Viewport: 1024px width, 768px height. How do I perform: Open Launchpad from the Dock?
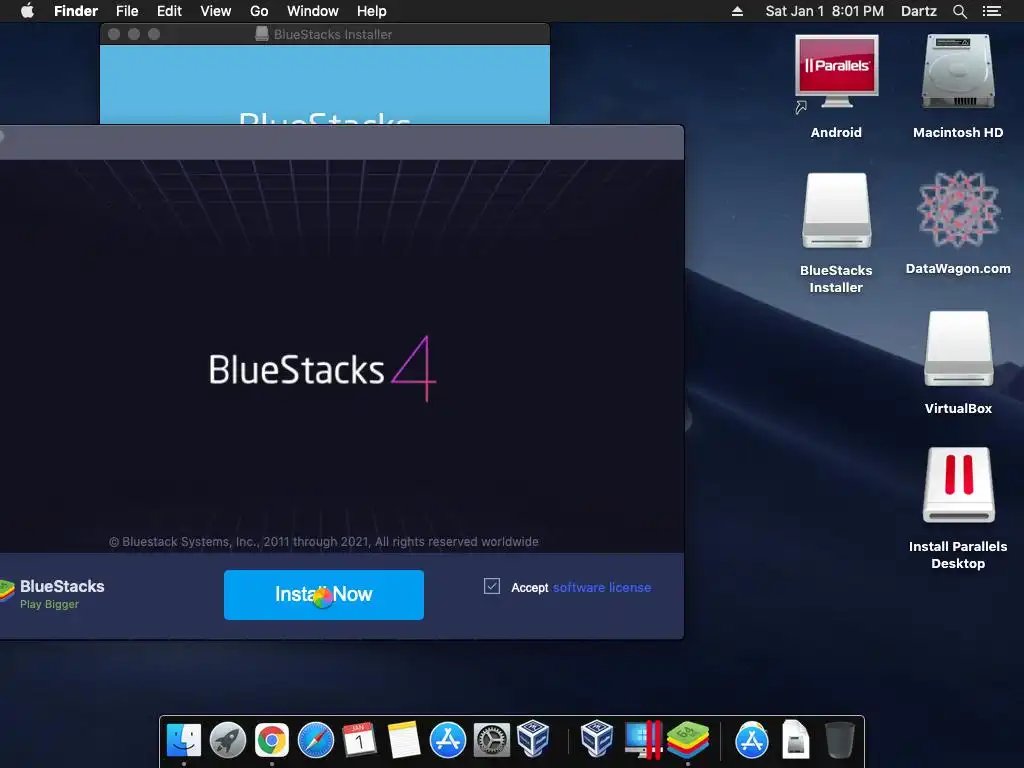point(228,740)
